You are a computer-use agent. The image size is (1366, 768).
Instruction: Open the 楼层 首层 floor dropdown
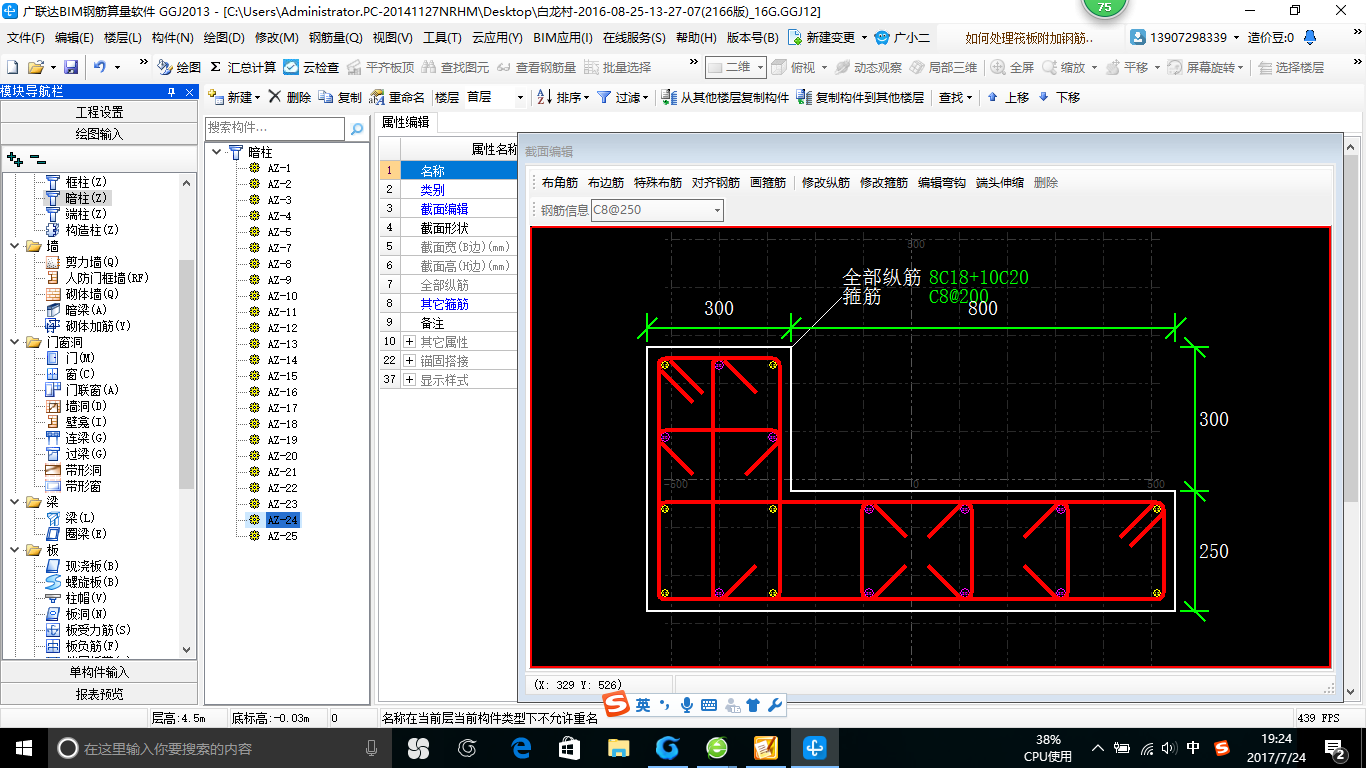(x=520, y=97)
